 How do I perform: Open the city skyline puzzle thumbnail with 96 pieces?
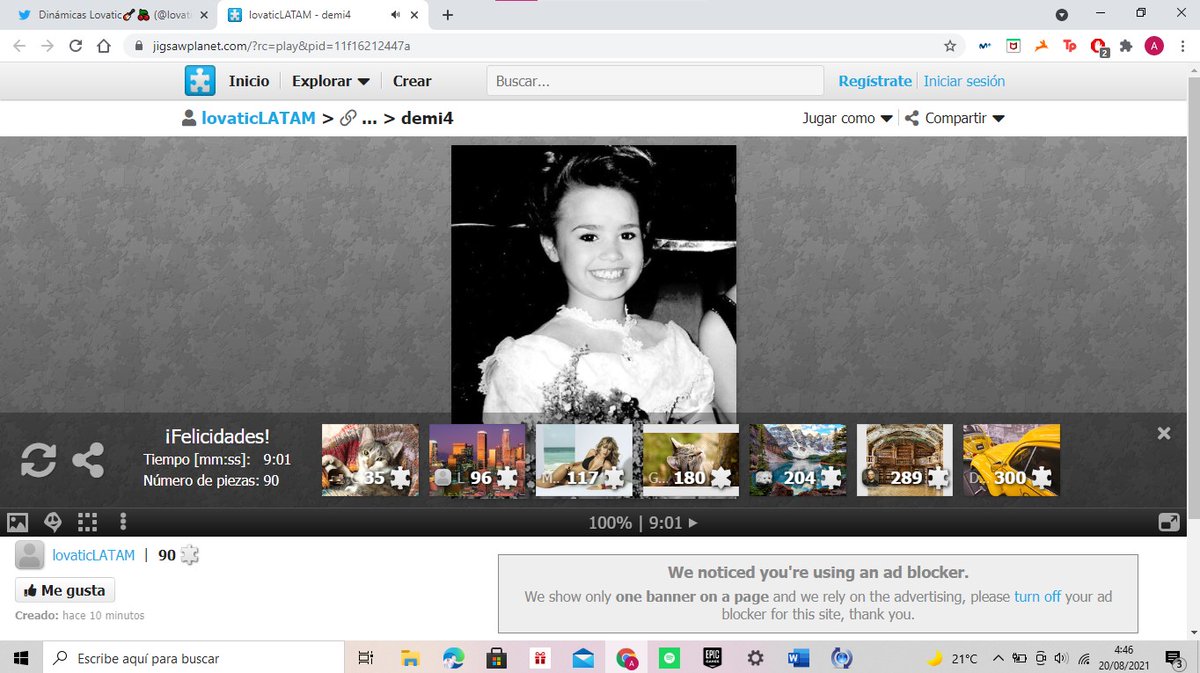478,460
